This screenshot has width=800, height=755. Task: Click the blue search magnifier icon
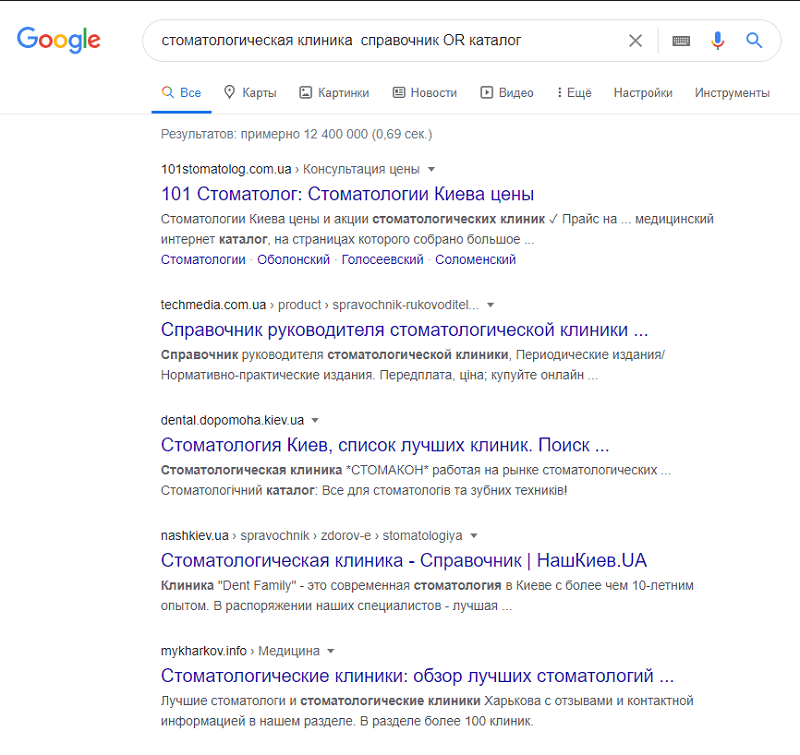tap(754, 41)
